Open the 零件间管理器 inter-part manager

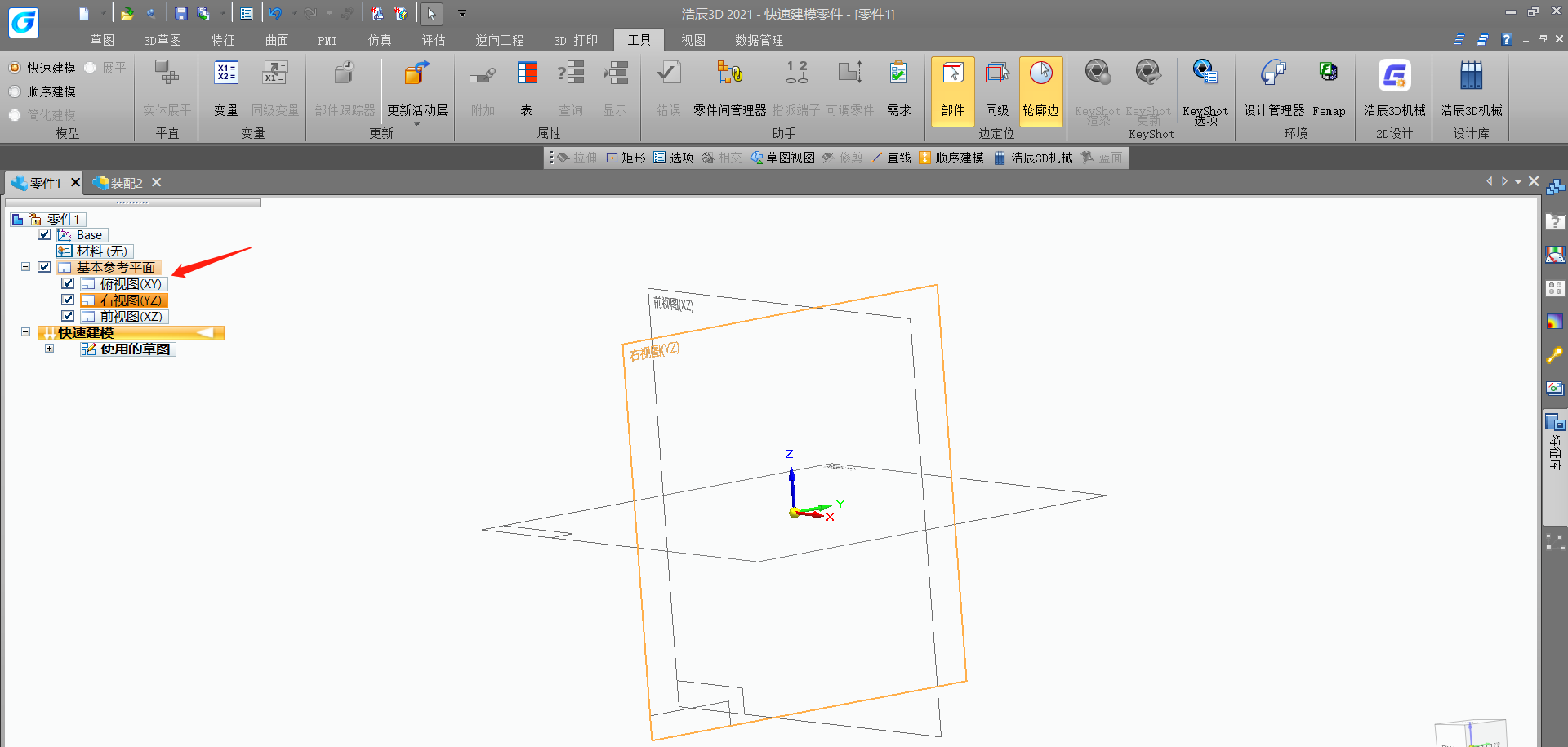729,88
